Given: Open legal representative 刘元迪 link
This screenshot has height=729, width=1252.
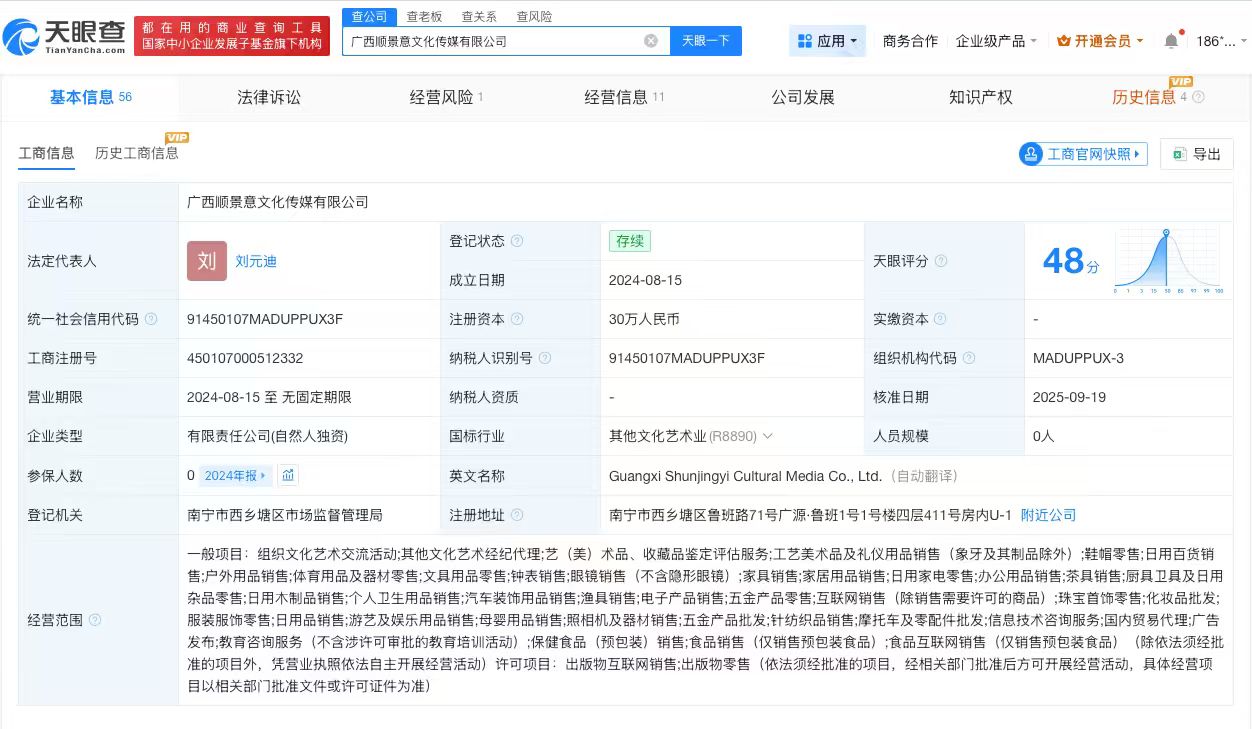Looking at the screenshot, I should (256, 261).
